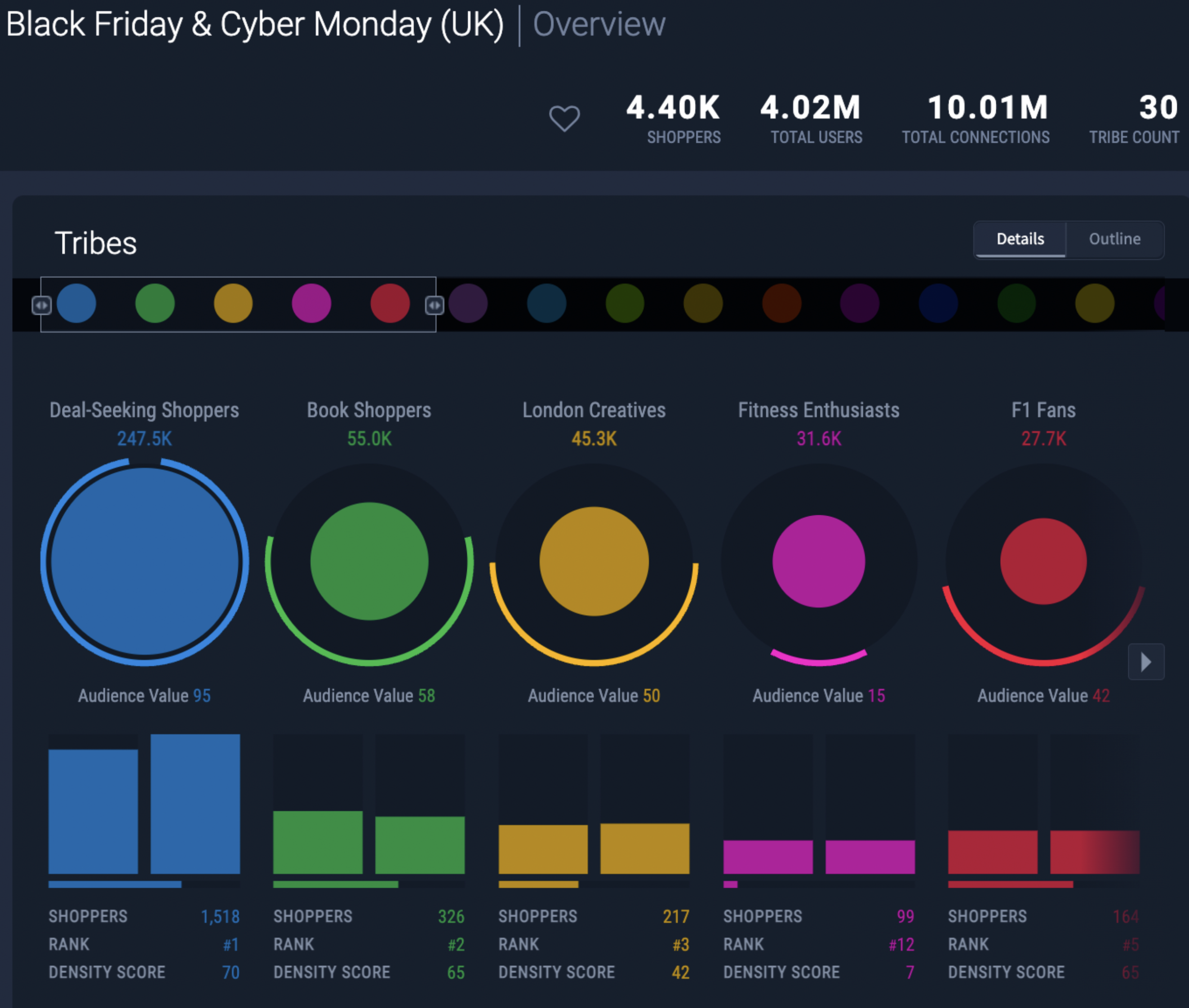
Task: Click the 27.7K audience size value
Action: pos(1044,438)
